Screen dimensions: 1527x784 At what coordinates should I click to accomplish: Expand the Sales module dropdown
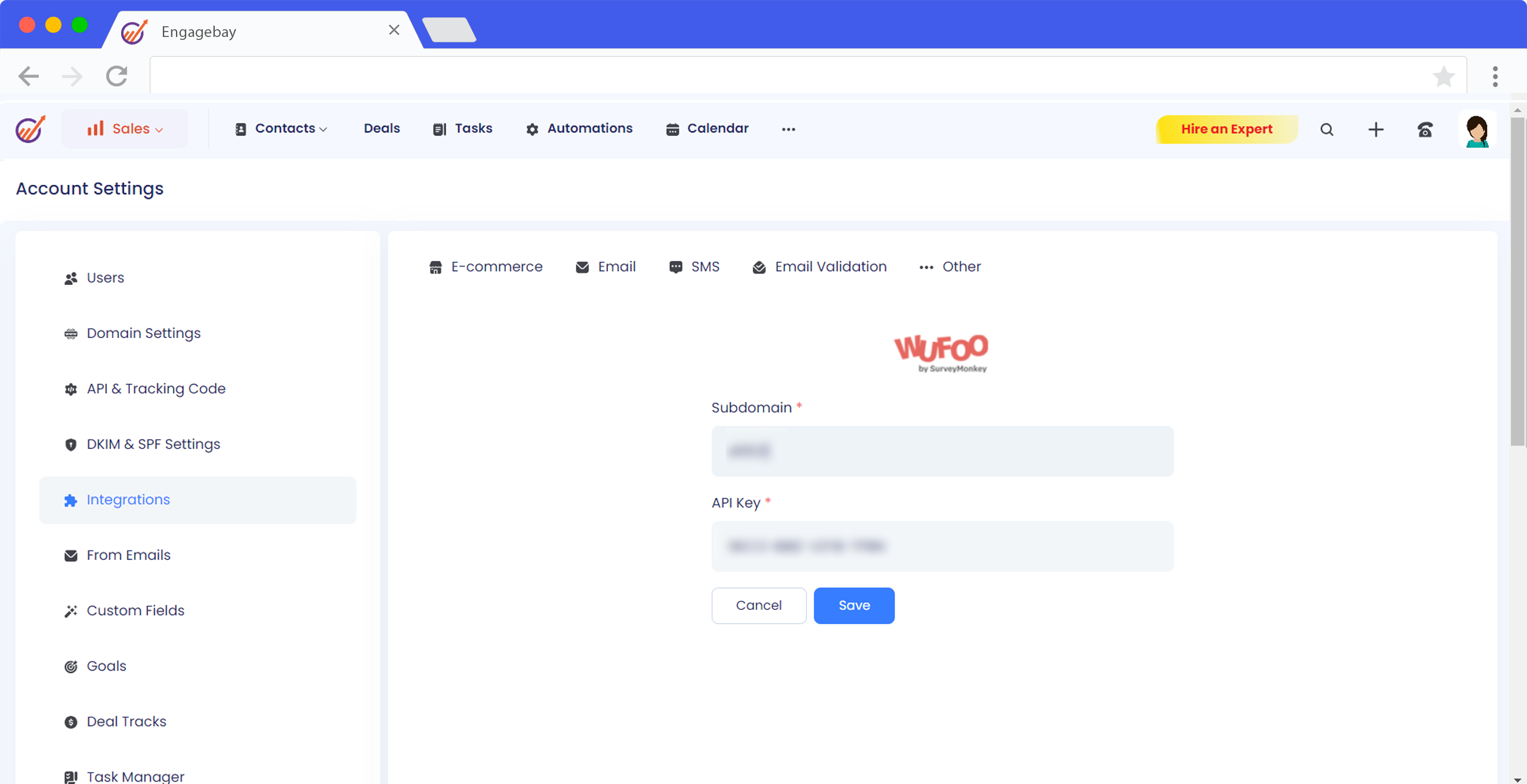[x=125, y=129]
